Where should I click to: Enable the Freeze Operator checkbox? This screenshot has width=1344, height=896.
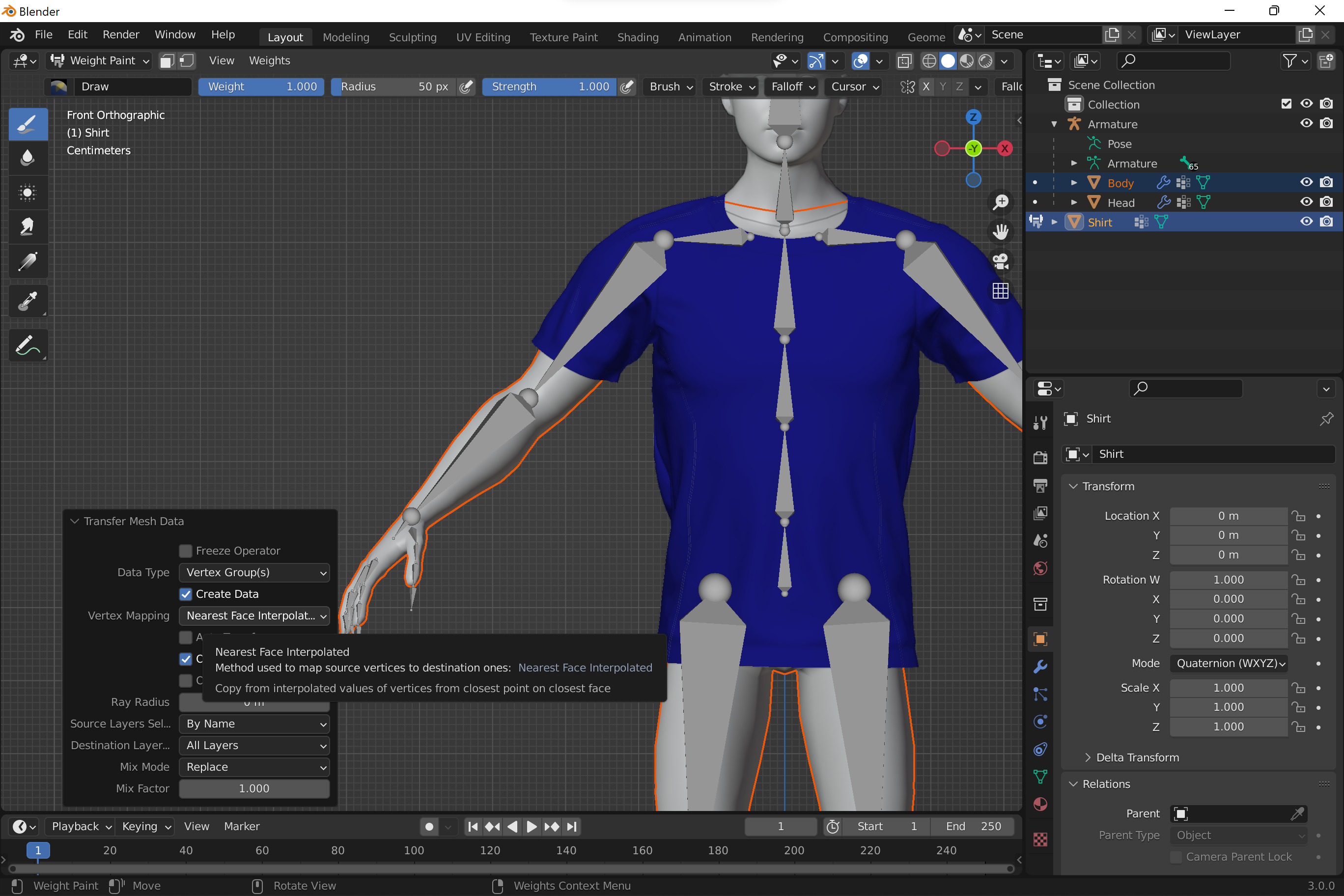(x=185, y=550)
